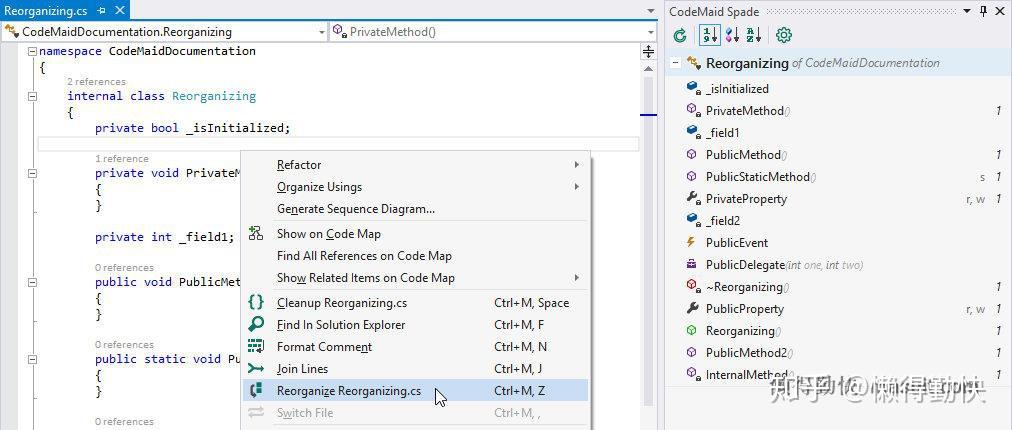Pin the Reorganizing.cs document tab
Image resolution: width=1012 pixels, height=430 pixels.
(x=101, y=11)
